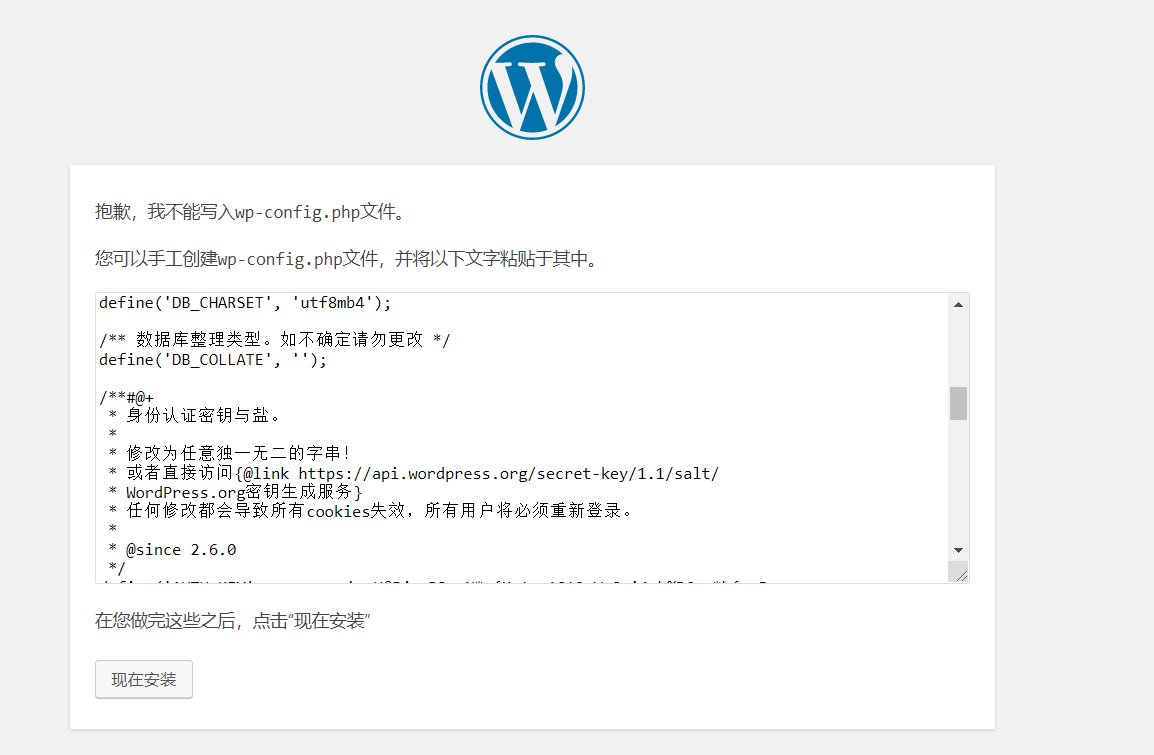Click the '您可以手工创建wp-config.php文件' instruction text
Image resolution: width=1154 pixels, height=755 pixels.
347,259
